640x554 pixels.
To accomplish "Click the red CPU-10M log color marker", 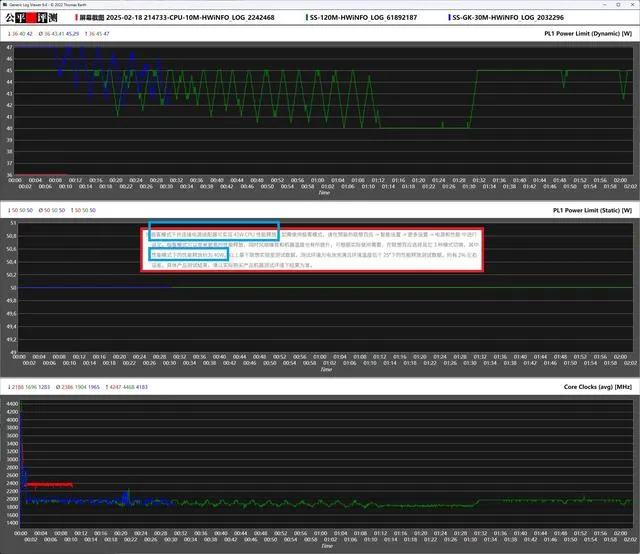I will tap(79, 17).
